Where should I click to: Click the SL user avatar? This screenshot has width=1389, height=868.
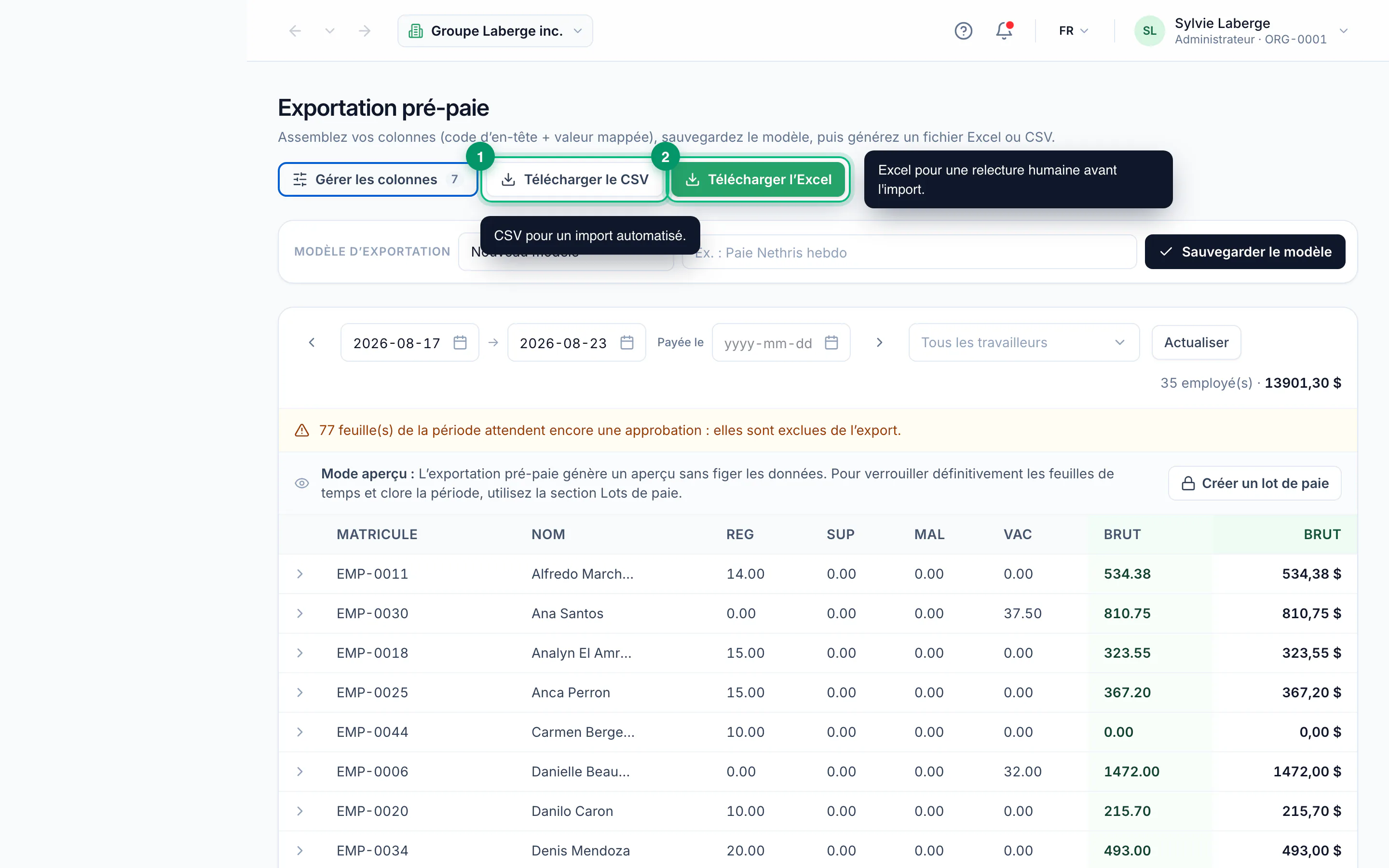pos(1149,31)
